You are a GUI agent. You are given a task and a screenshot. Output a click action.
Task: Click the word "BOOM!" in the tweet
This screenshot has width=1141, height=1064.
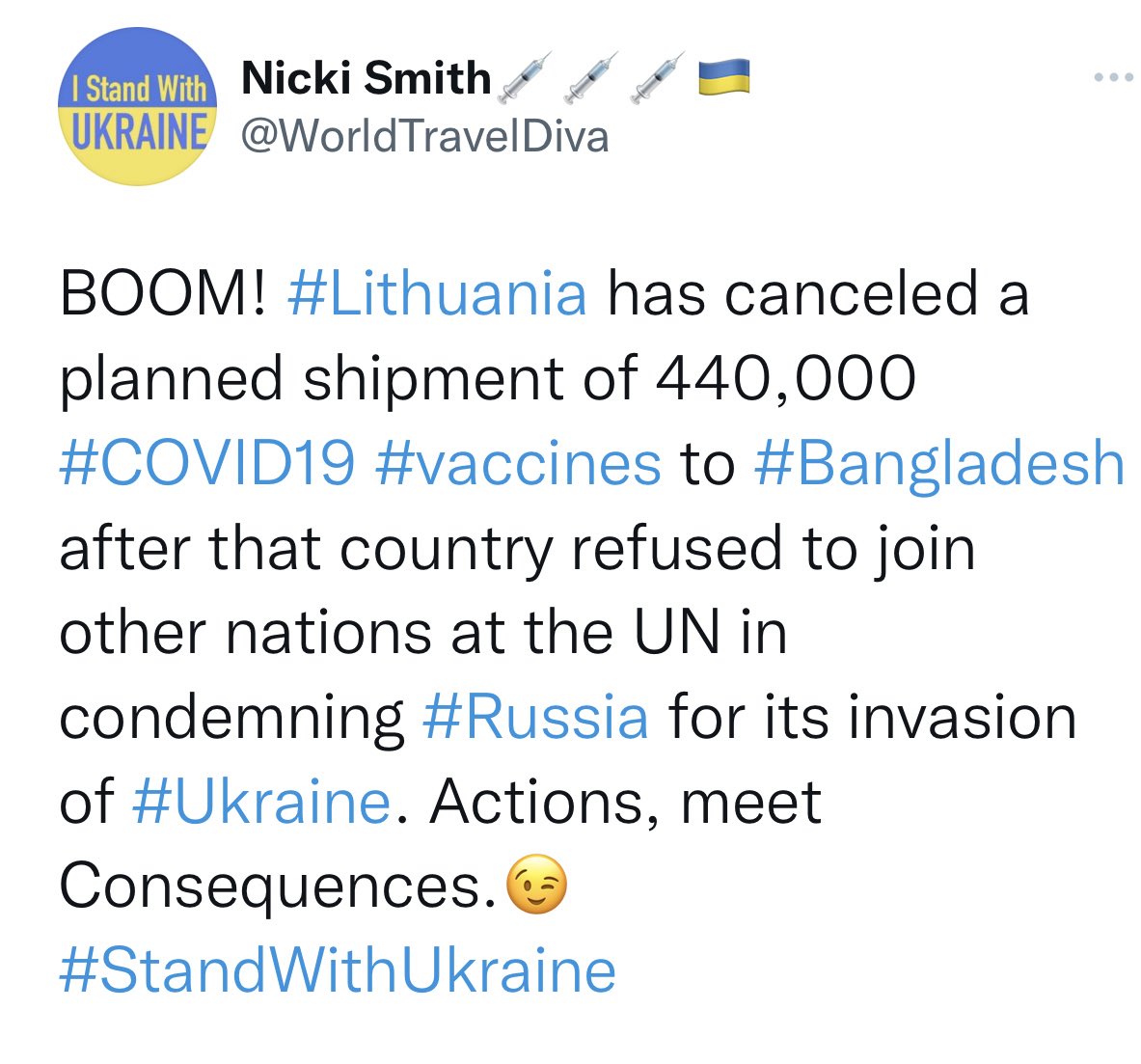[x=164, y=293]
